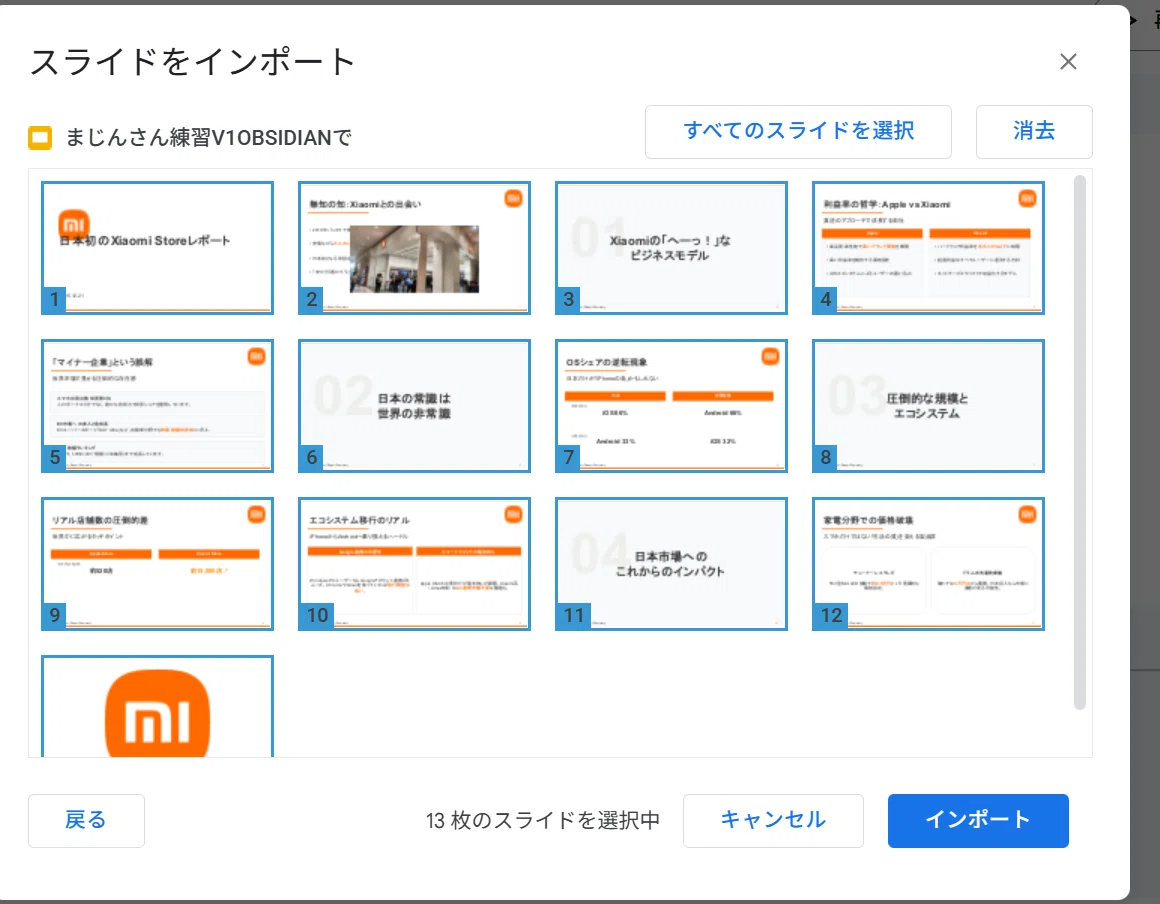This screenshot has height=904, width=1160.
Task: Click file name まじんさん練習V1OBSIDIANで
Action: 209,138
